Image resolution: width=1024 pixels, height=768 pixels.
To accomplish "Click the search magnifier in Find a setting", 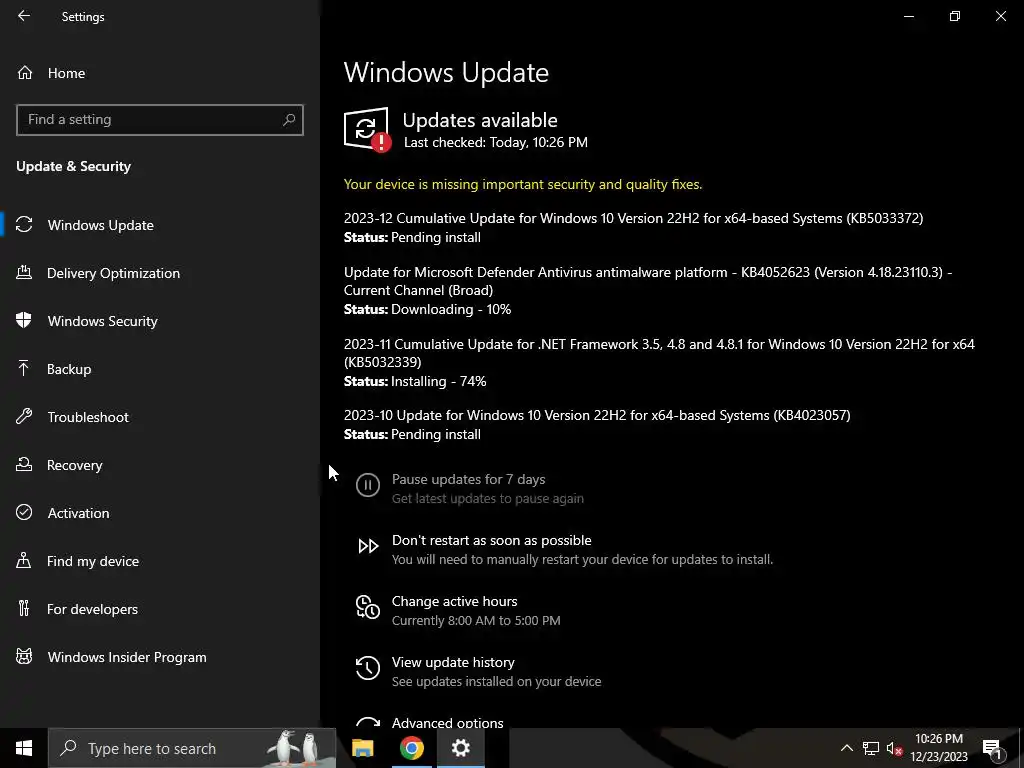I will [x=289, y=120].
